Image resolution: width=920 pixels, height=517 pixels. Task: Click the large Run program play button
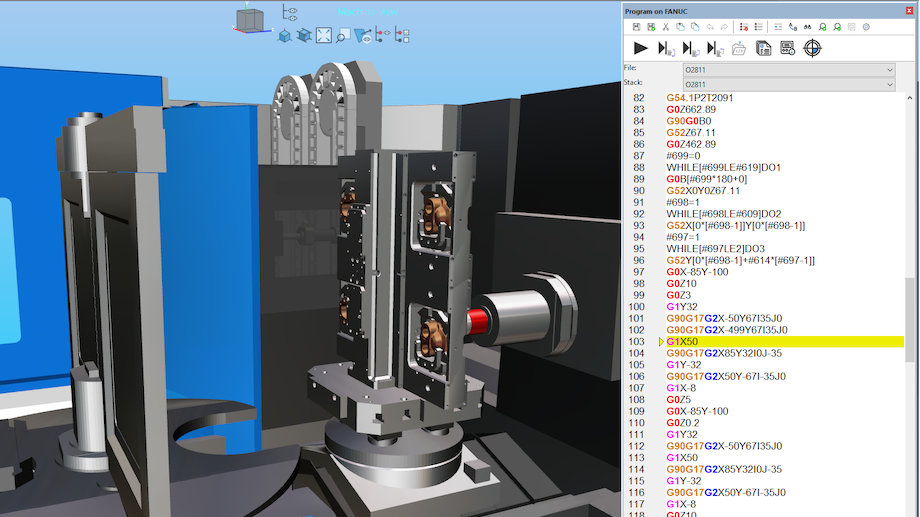(642, 48)
